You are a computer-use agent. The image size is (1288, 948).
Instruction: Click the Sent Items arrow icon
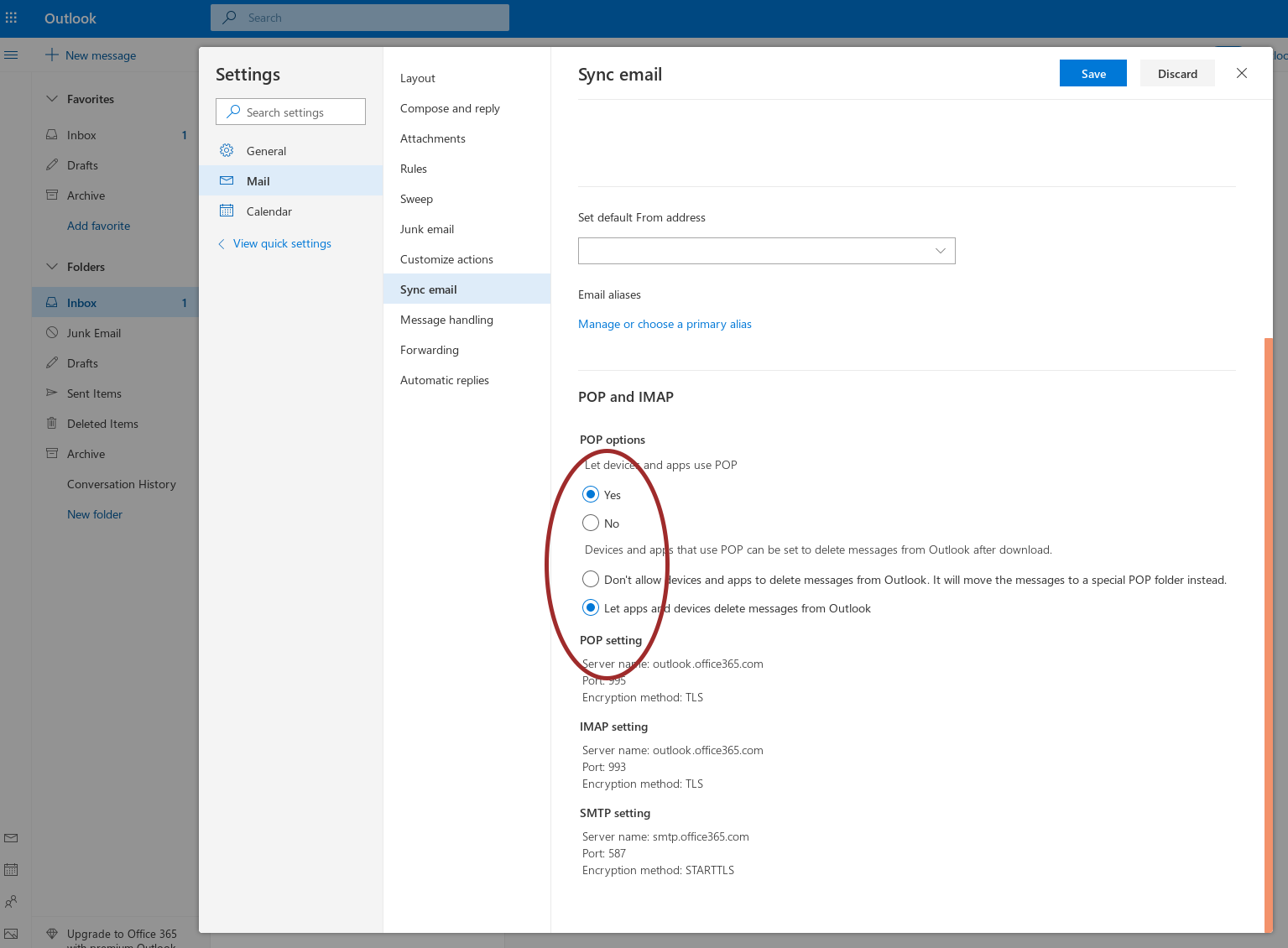click(52, 393)
